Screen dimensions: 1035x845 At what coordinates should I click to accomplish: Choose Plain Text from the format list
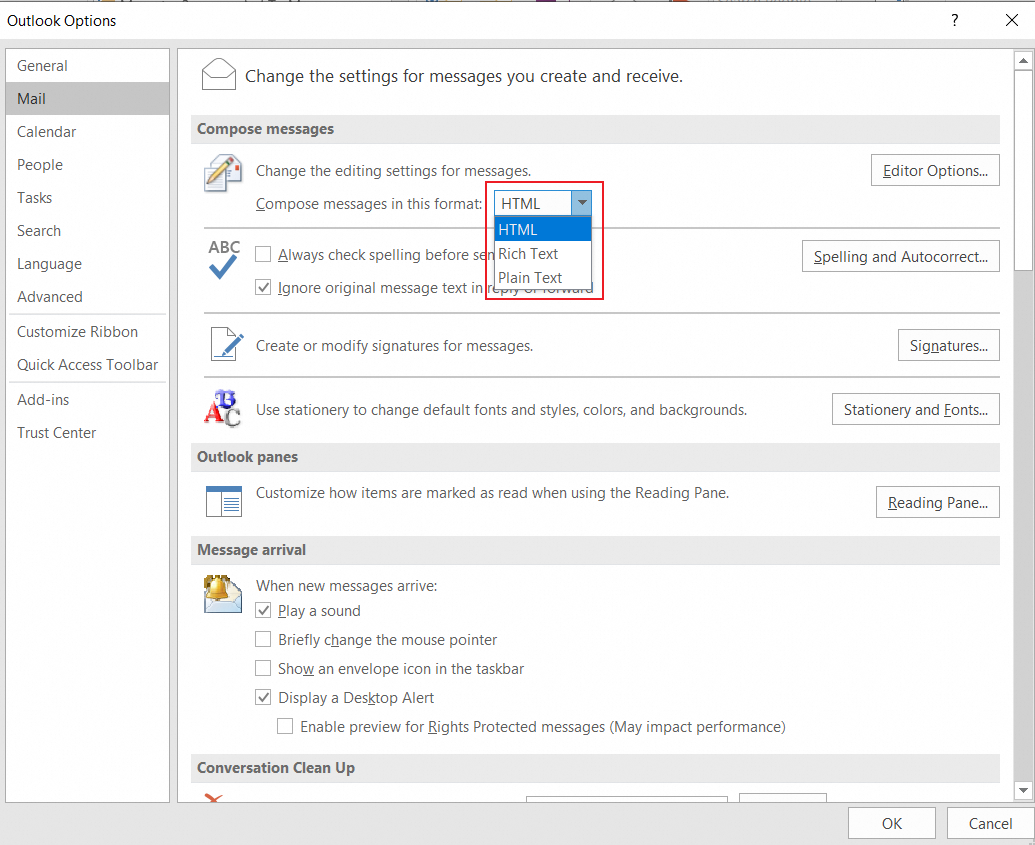pos(543,277)
